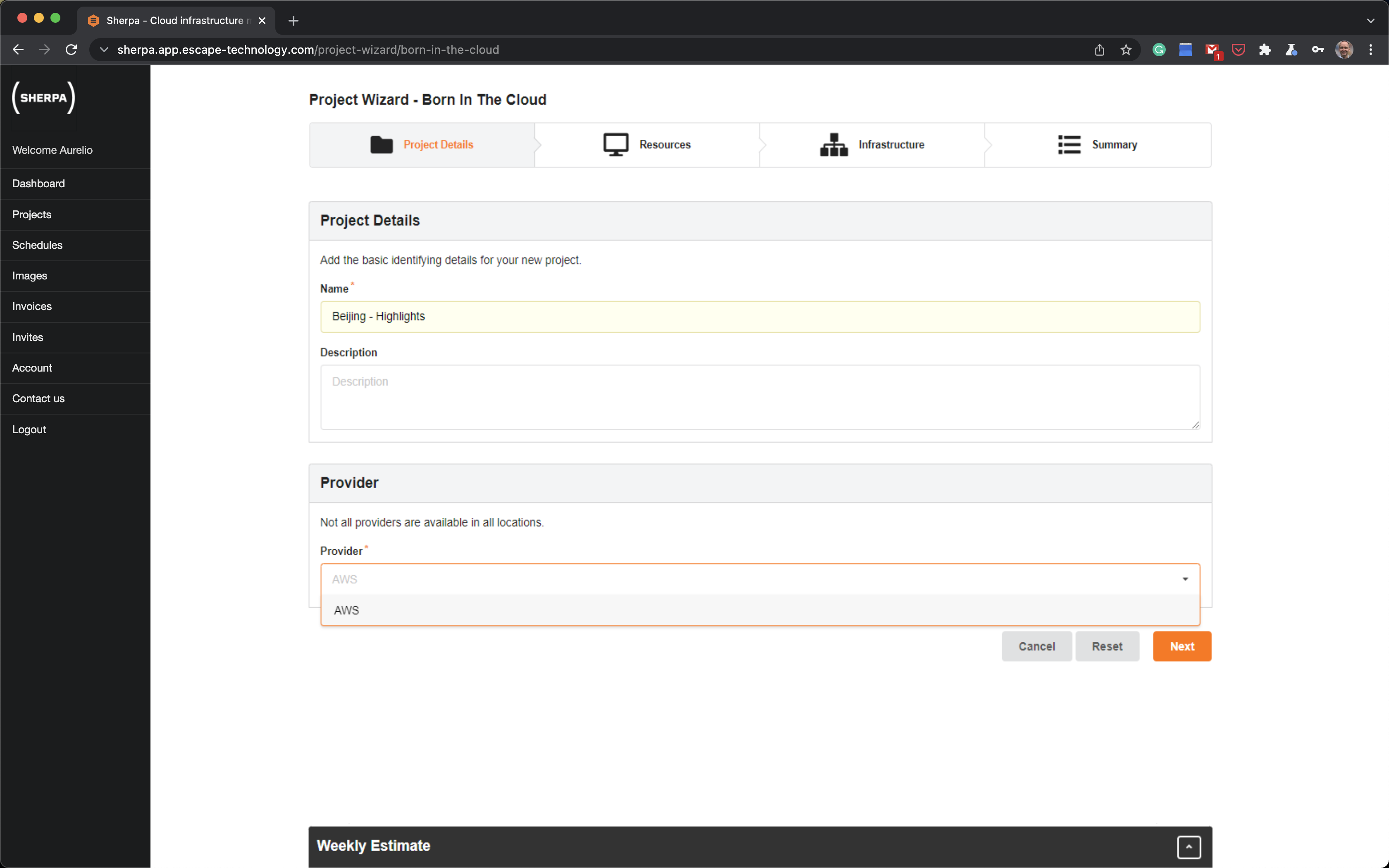Open the Provider dropdown arrow
Screen dimensions: 1389x868
(x=1185, y=579)
